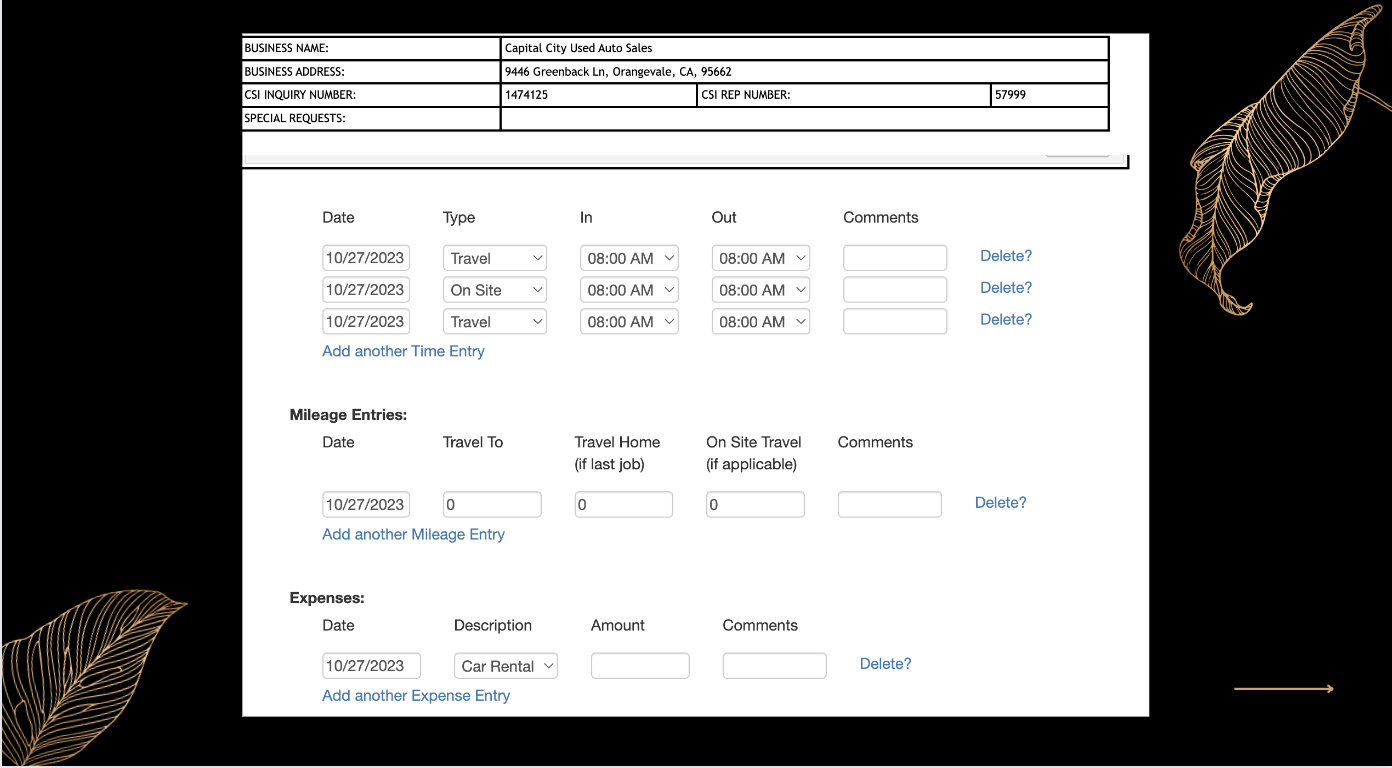Screen dimensions: 1392x768
Task: Open the Out time dropdown of the first Travel entry
Action: [x=761, y=258]
